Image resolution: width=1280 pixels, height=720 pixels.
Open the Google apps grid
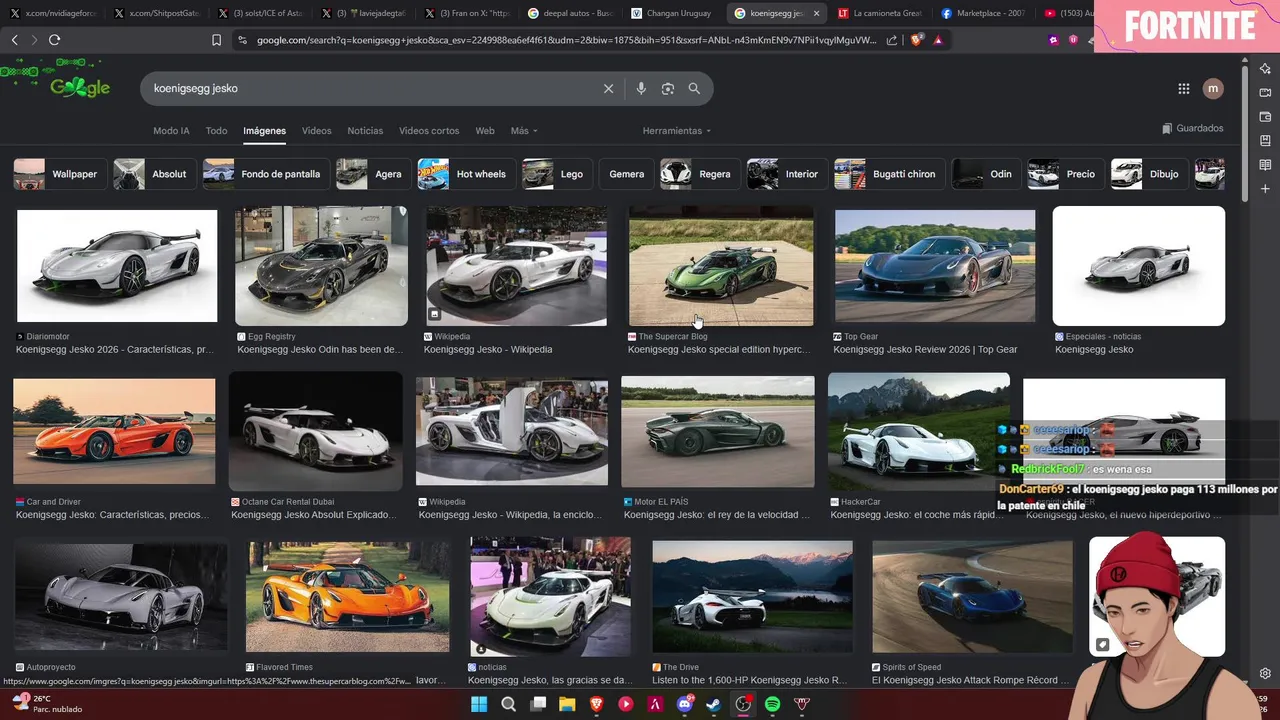[x=1184, y=89]
